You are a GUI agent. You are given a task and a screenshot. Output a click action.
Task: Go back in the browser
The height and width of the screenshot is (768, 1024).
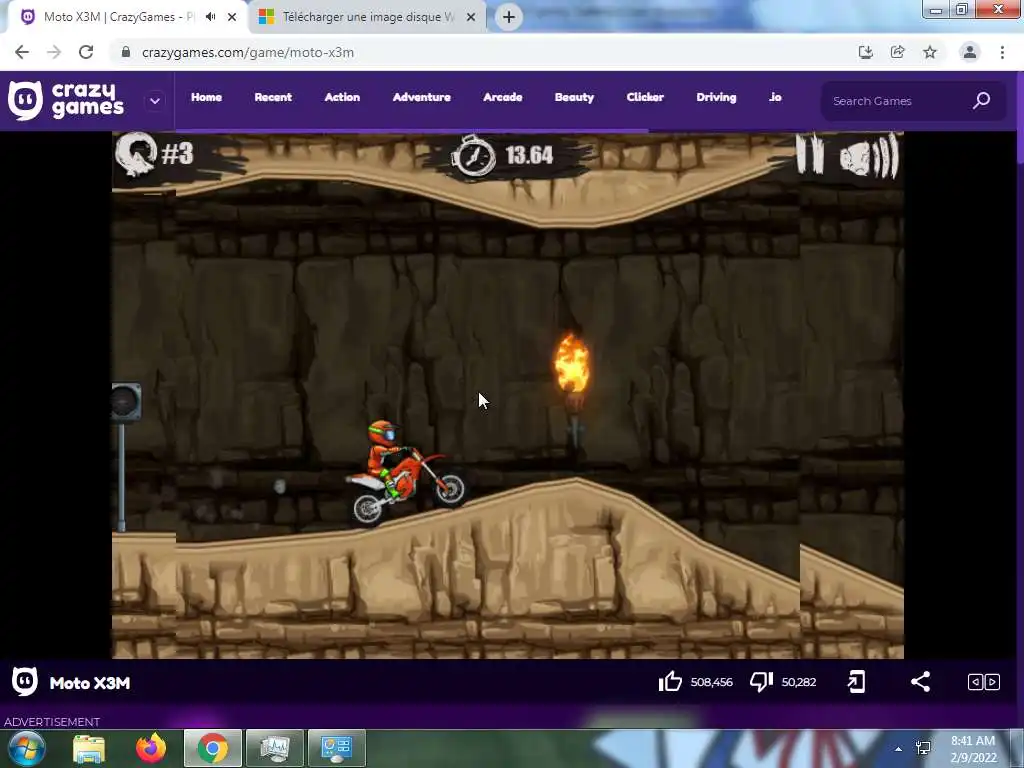point(22,52)
